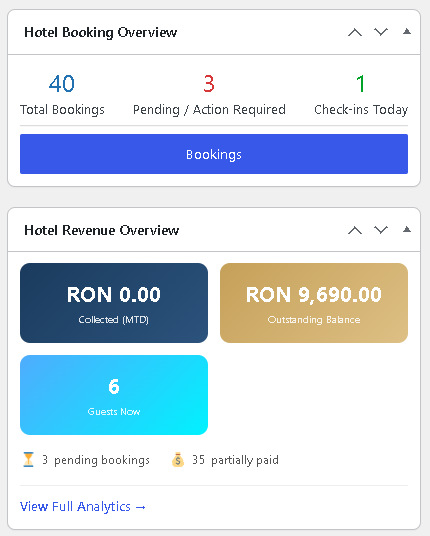The height and width of the screenshot is (536, 430).
Task: Move Hotel Booking Overview widget up
Action: (355, 32)
